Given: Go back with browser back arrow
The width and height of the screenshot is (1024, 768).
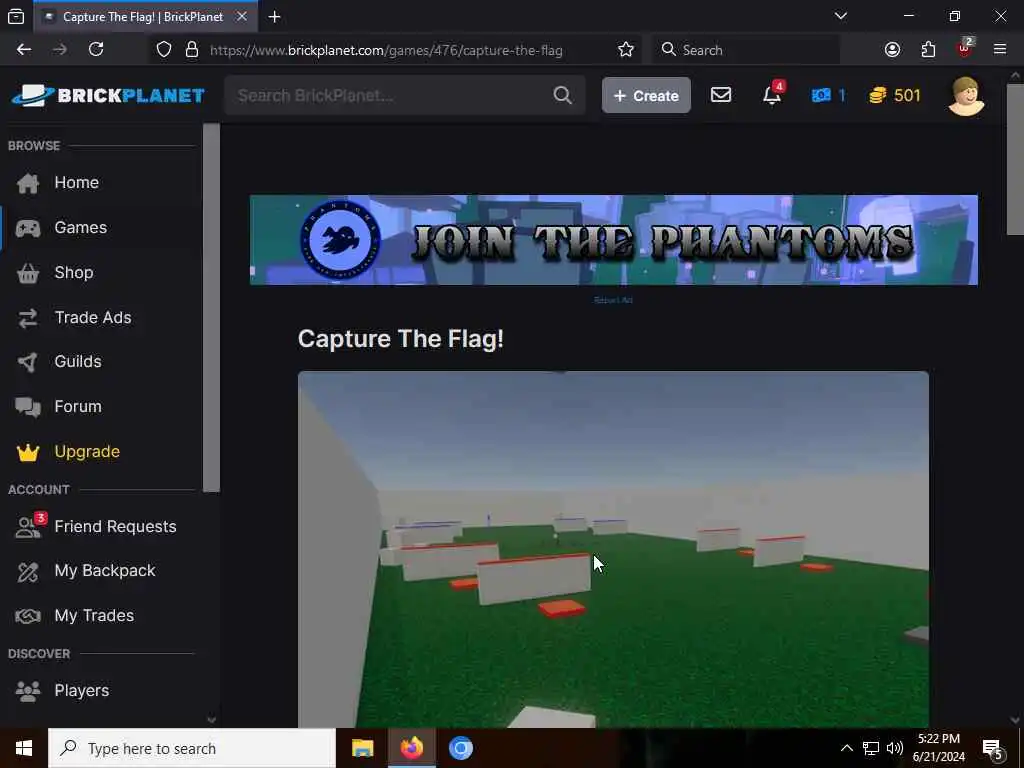Looking at the screenshot, I should click(24, 49).
